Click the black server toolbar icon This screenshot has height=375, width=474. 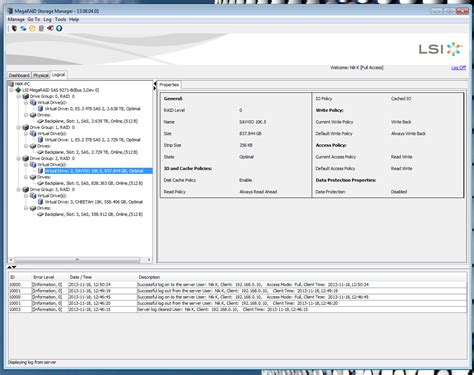[14, 28]
